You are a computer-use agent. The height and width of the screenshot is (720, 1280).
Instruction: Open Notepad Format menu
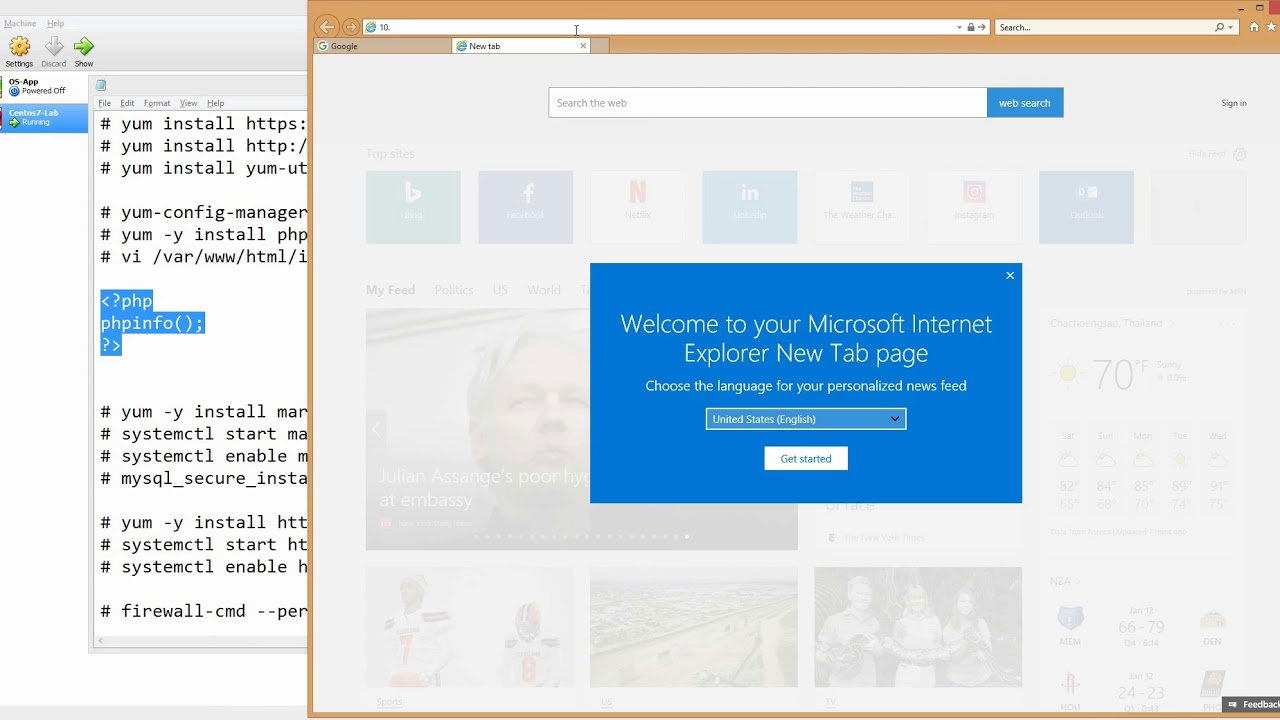point(157,103)
